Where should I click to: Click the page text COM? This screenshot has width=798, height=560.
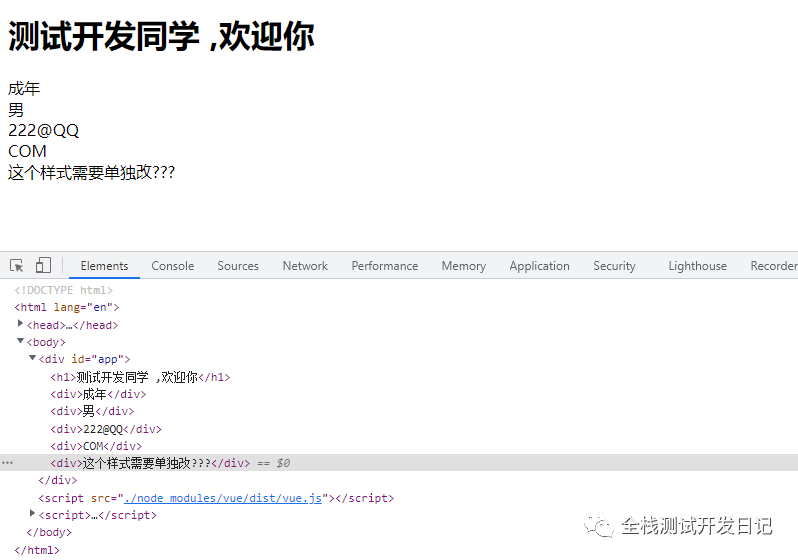pyautogui.click(x=27, y=151)
